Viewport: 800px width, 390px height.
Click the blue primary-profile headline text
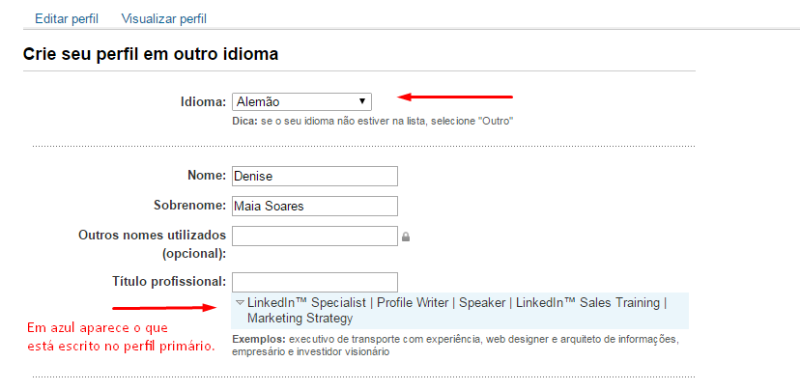457,310
